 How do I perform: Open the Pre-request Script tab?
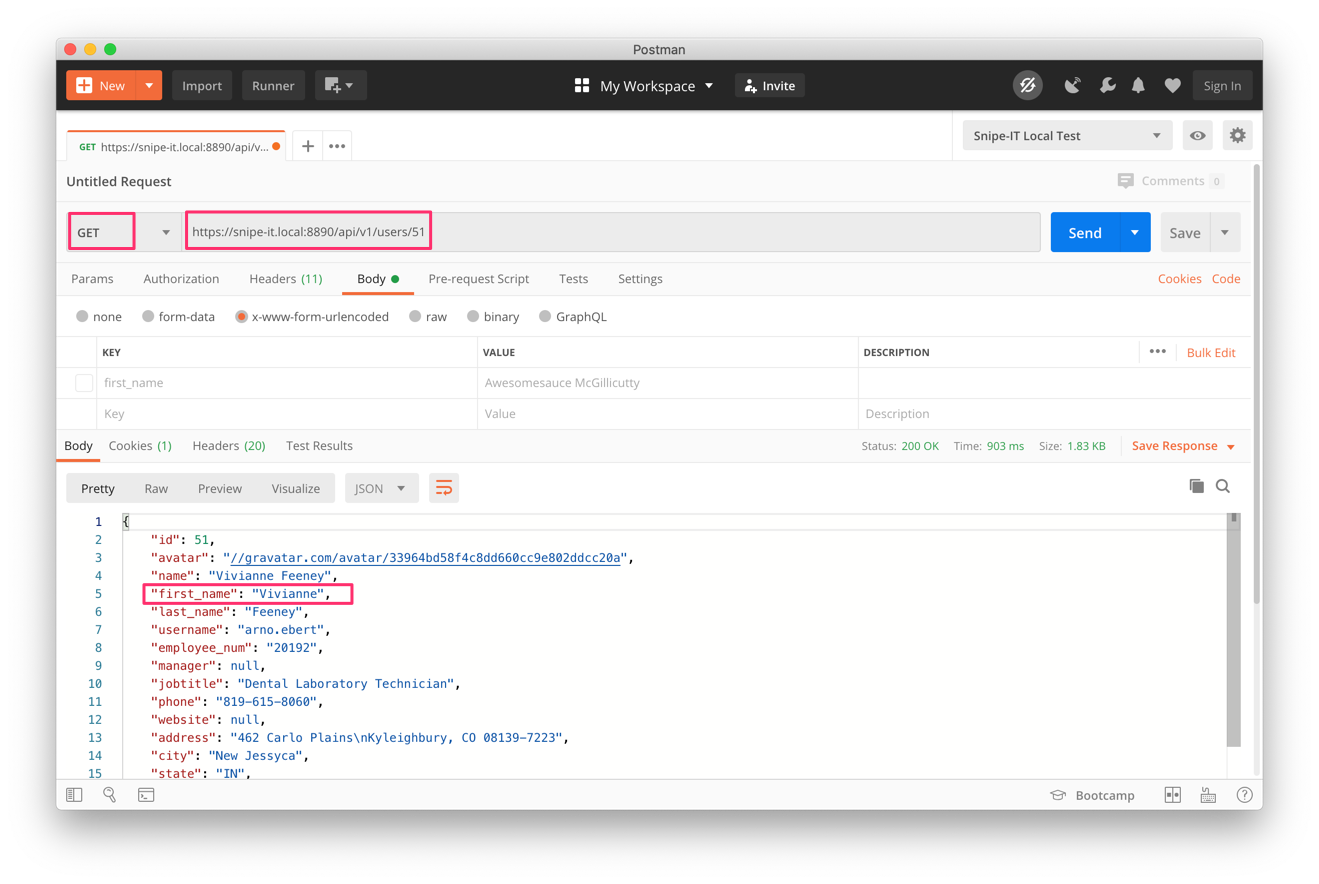click(x=478, y=279)
